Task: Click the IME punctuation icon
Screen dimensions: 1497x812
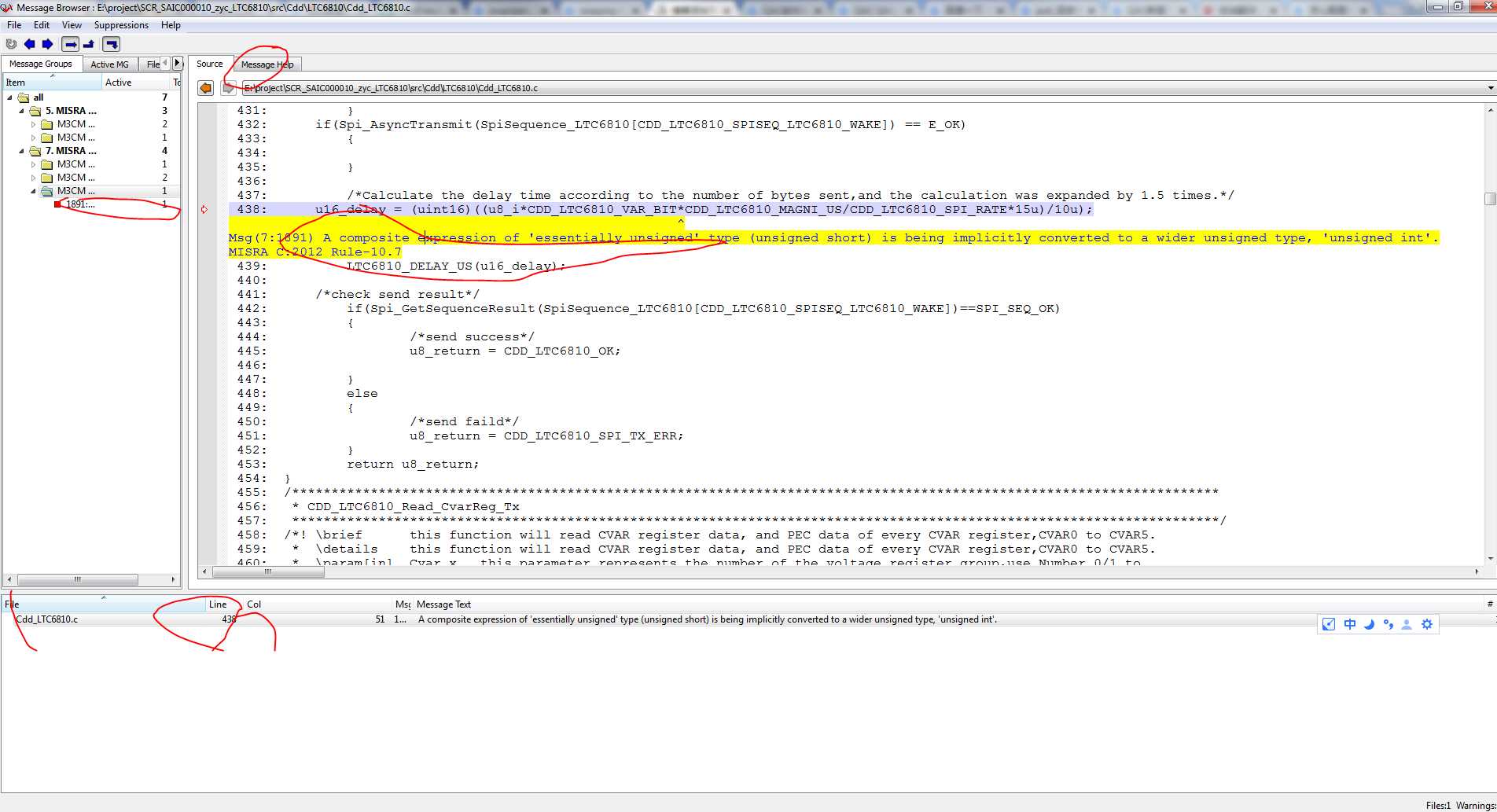Action: 1388,624
